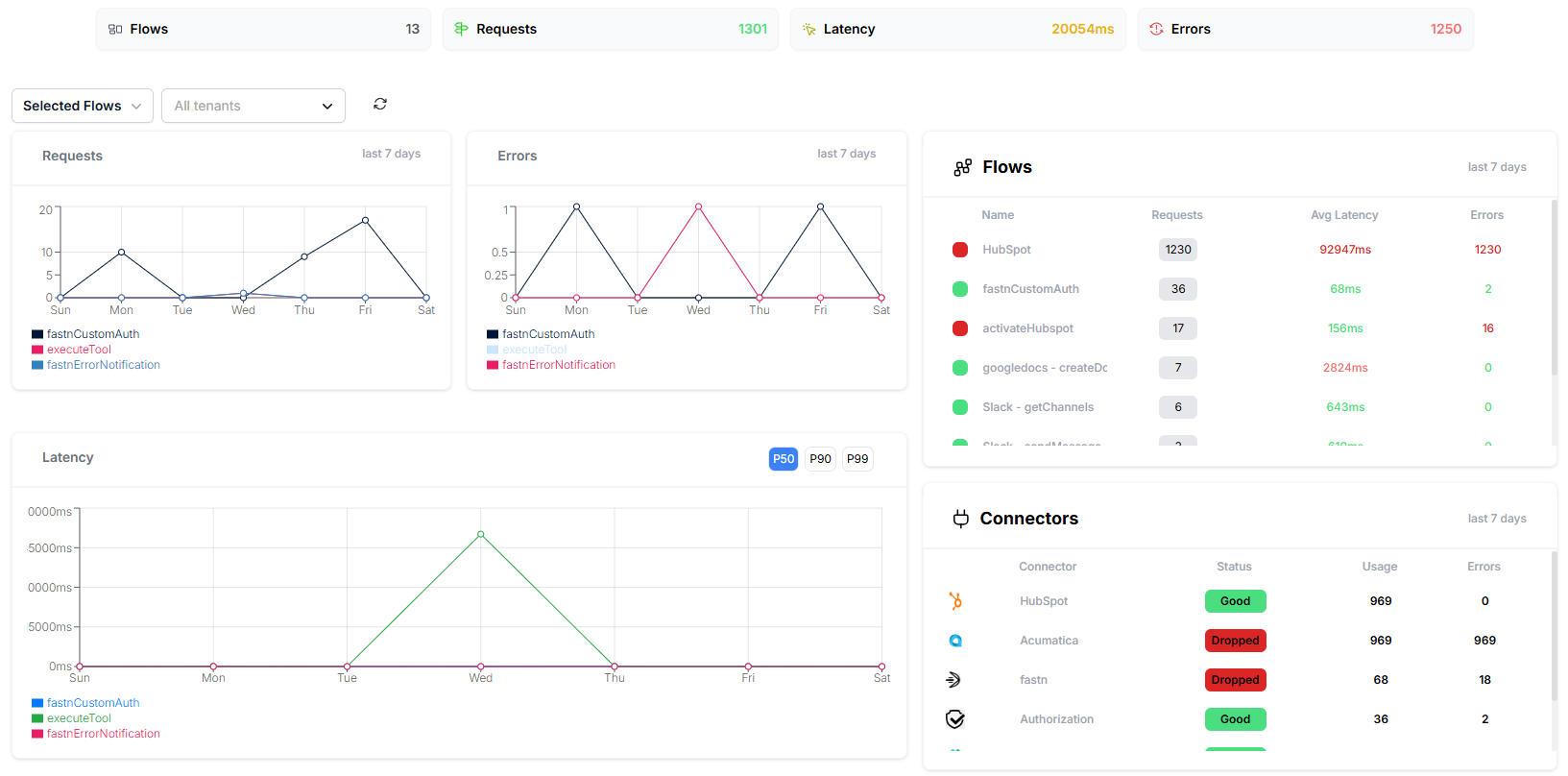
Task: Click the 92947ms average latency value
Action: [1345, 250]
